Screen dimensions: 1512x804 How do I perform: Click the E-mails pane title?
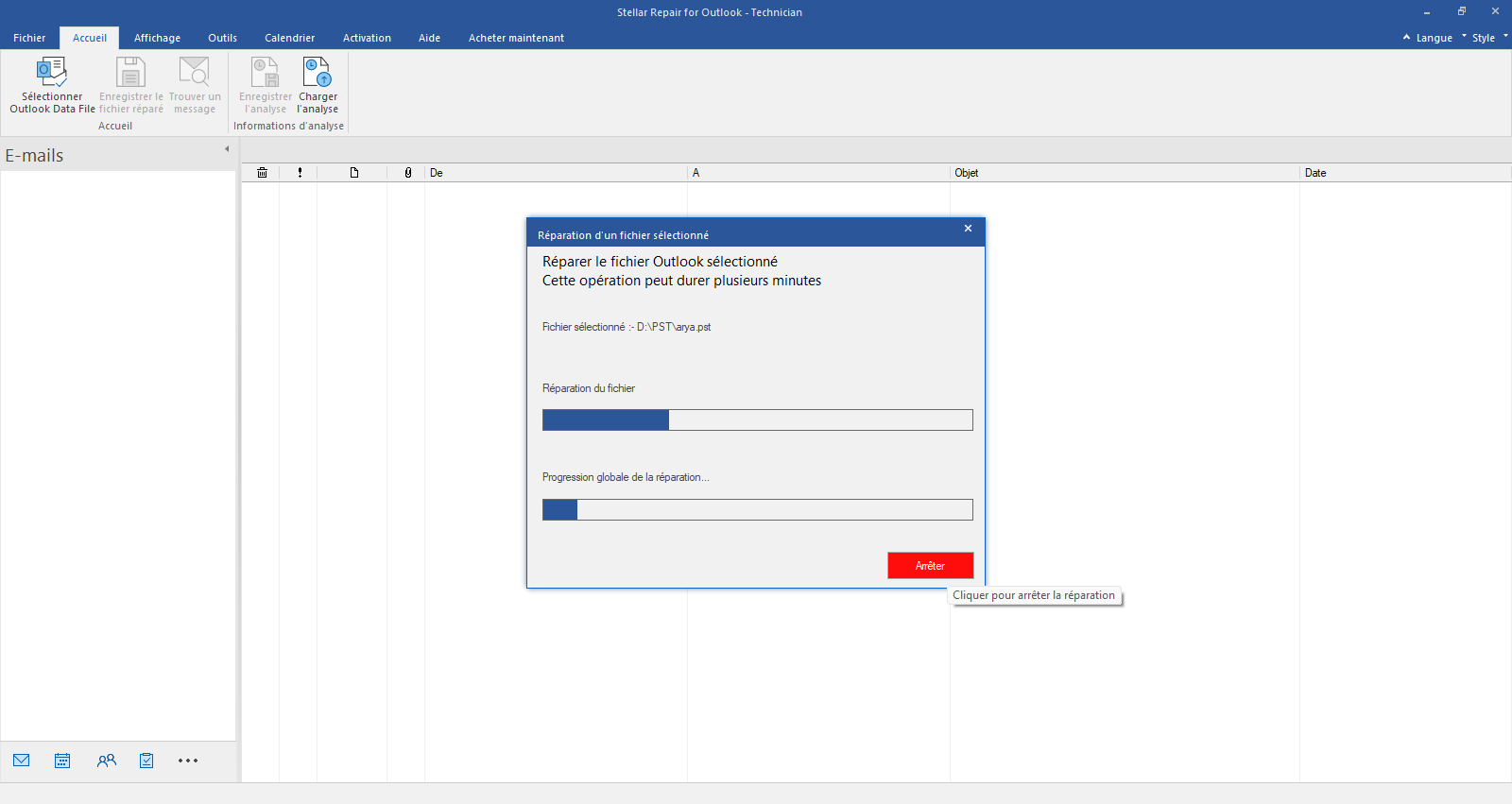point(34,156)
